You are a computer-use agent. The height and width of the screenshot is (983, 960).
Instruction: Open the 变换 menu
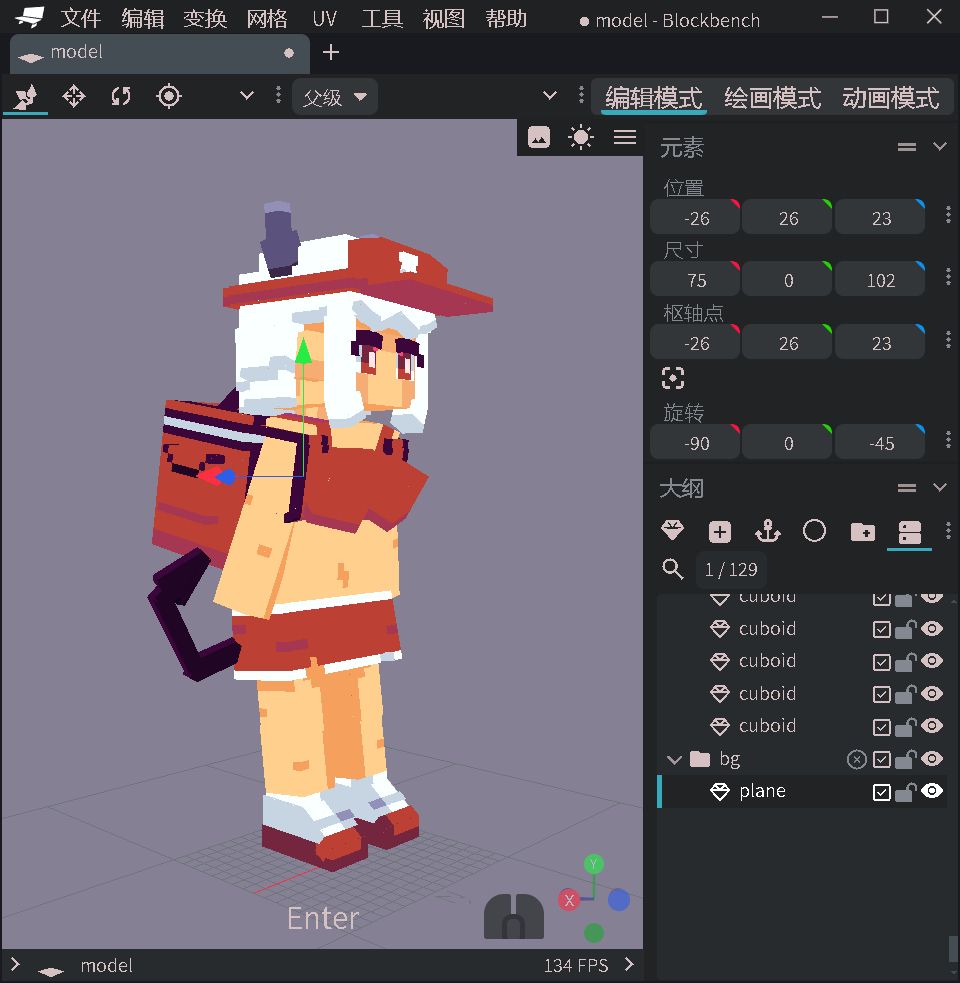point(205,19)
